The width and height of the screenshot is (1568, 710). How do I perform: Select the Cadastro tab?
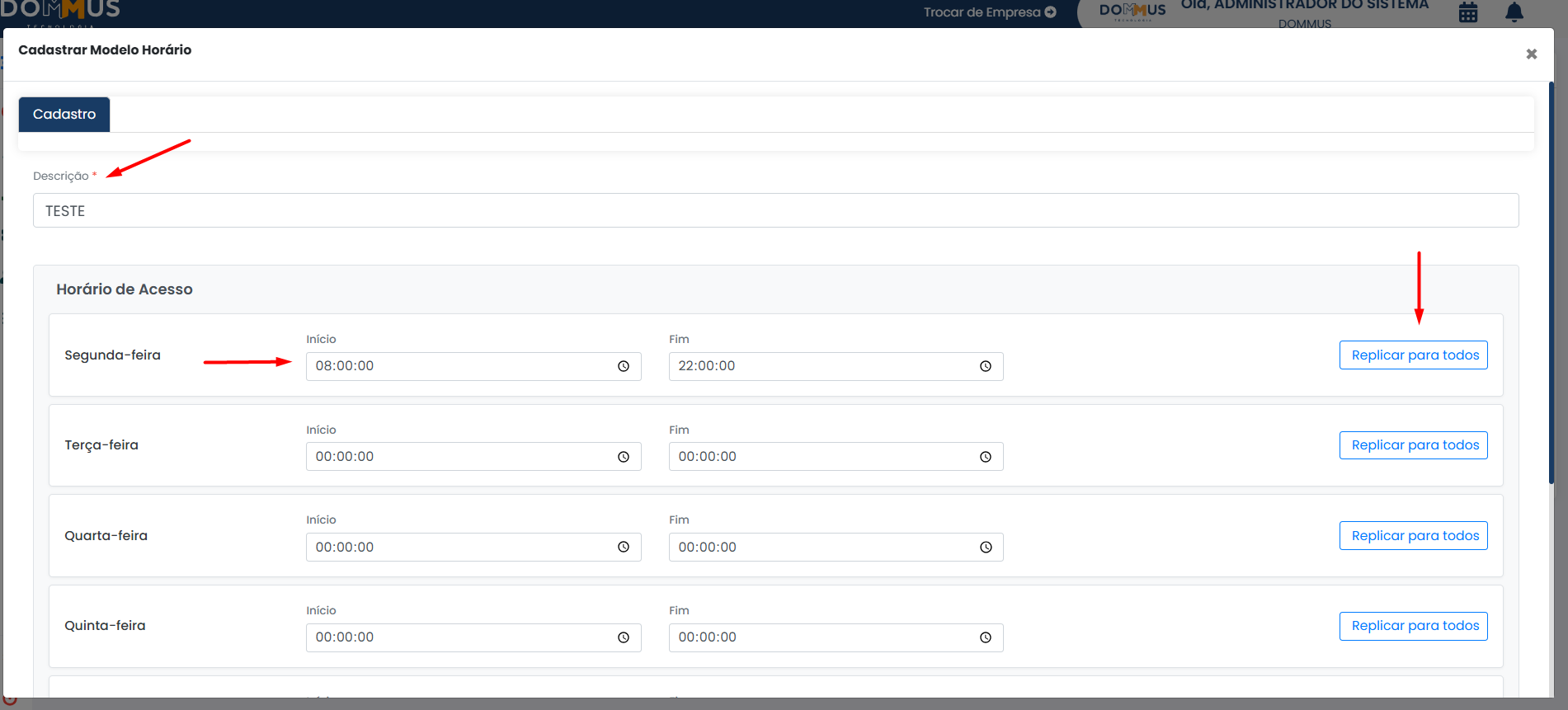coord(64,115)
